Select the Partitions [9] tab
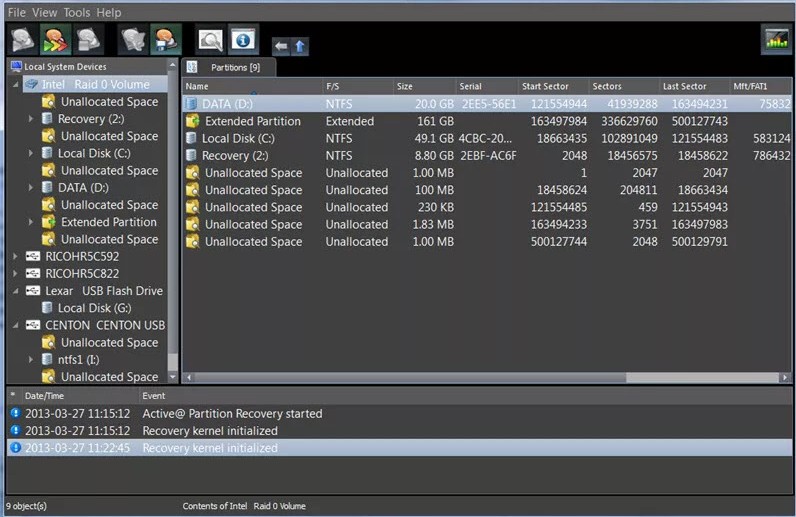This screenshot has width=796, height=517. pos(229,68)
